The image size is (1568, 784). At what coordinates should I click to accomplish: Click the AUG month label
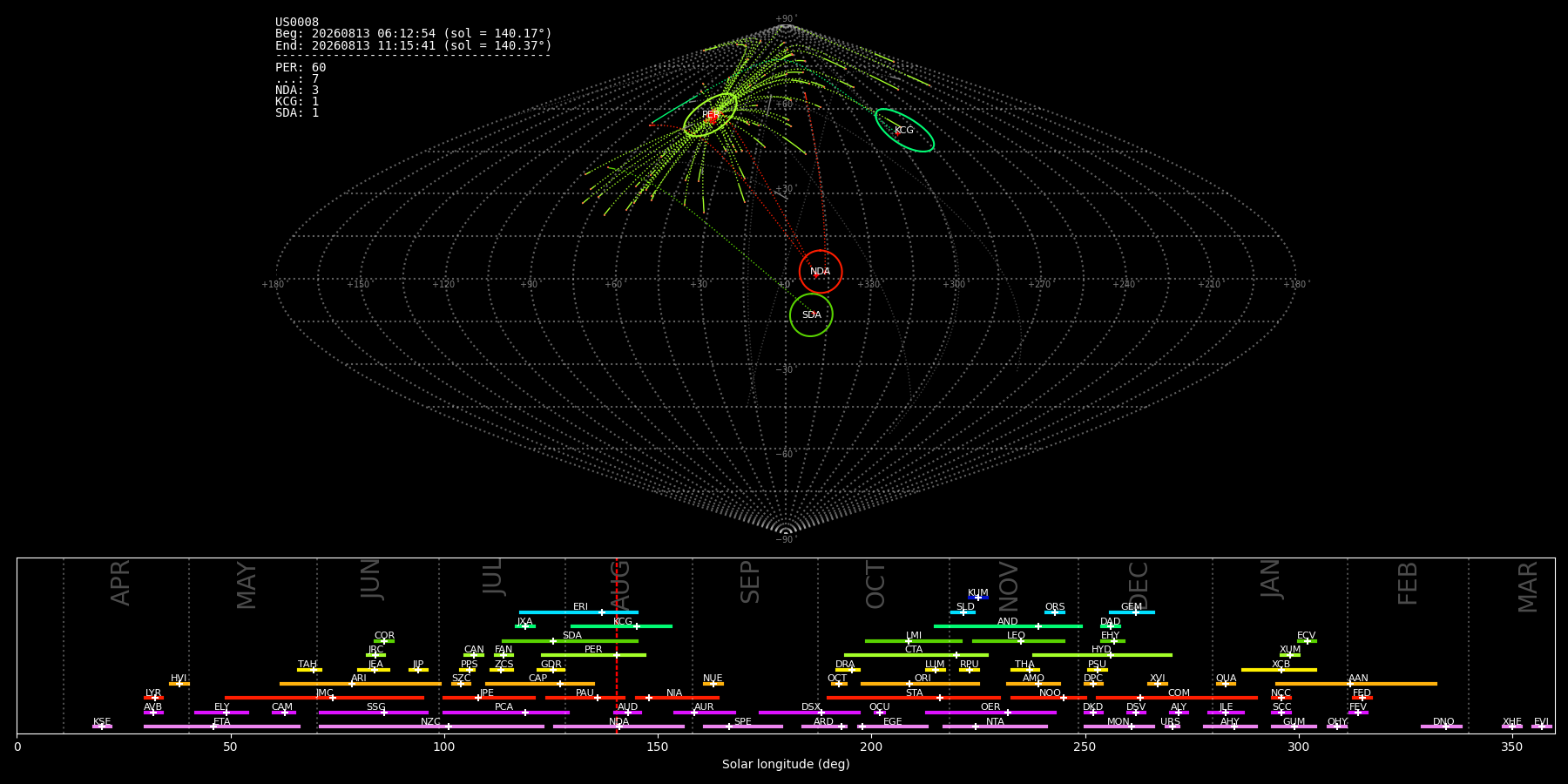pos(620,585)
